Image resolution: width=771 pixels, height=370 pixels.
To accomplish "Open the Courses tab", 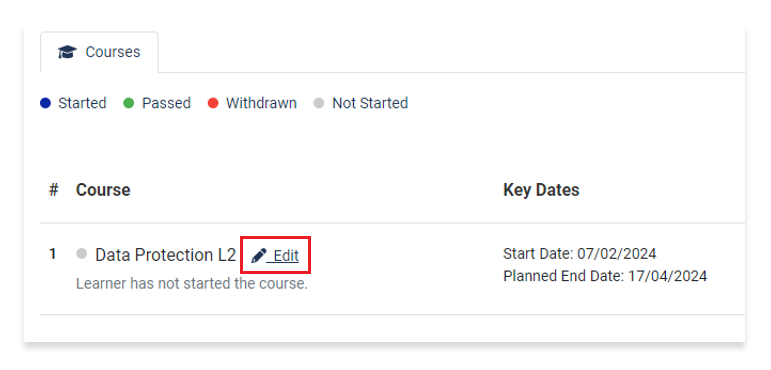I will (99, 52).
